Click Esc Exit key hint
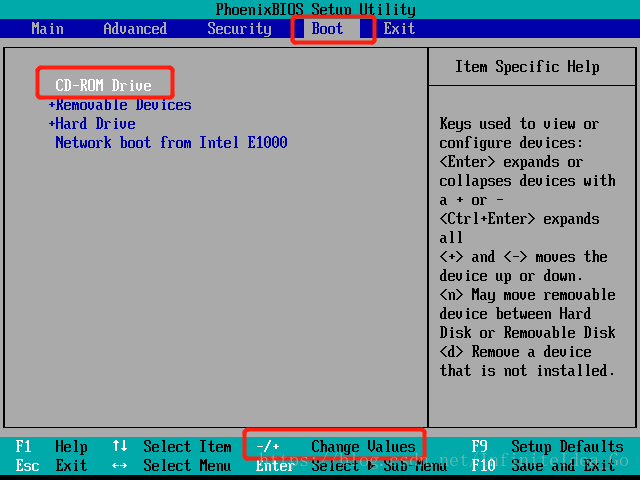 [51, 465]
